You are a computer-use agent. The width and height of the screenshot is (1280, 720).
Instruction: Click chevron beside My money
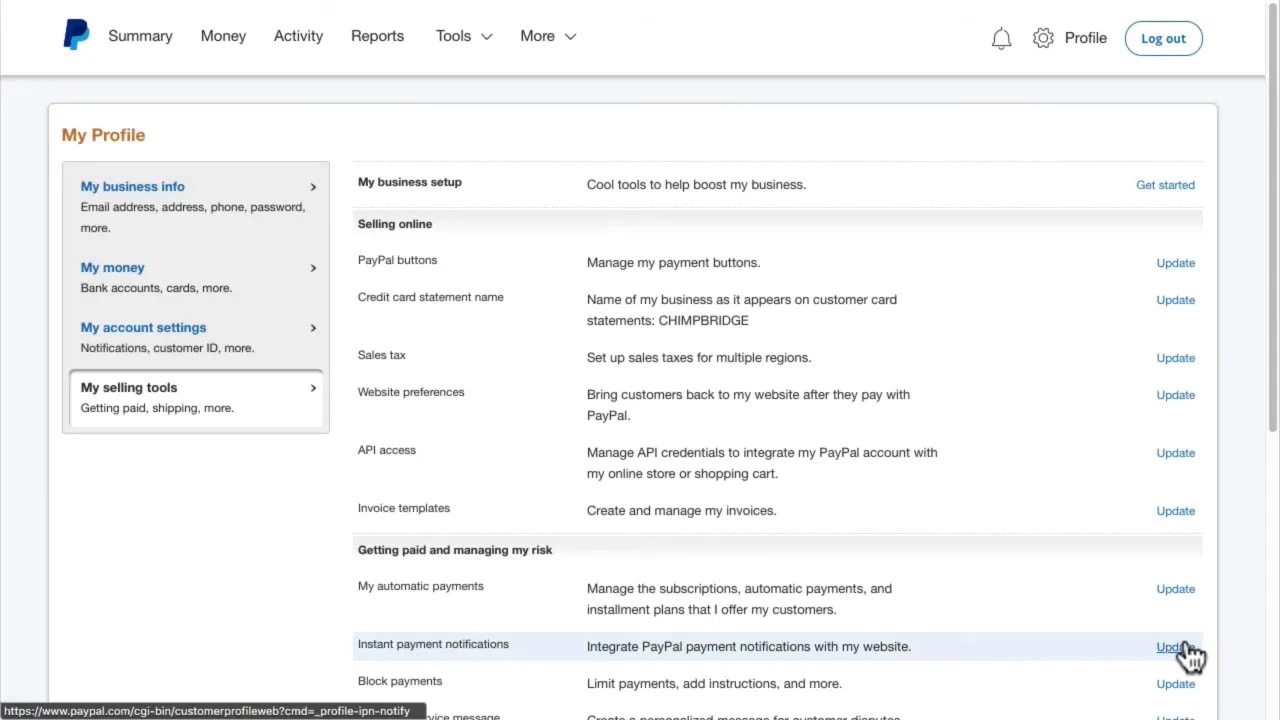tap(313, 268)
